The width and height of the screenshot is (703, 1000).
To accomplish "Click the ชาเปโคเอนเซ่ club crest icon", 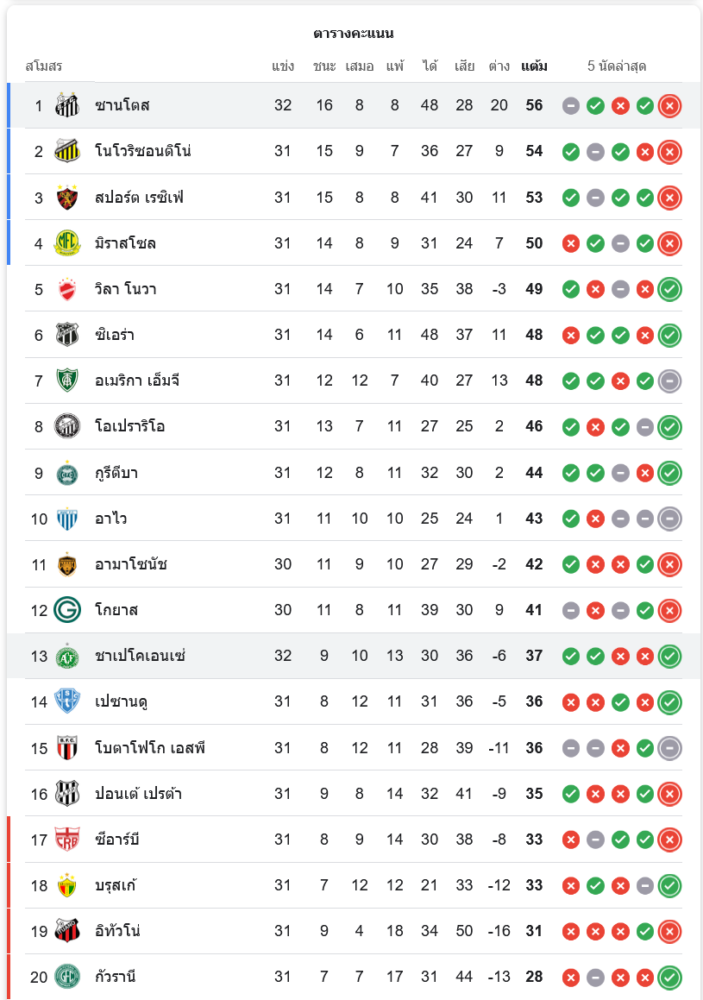I will 67,656.
